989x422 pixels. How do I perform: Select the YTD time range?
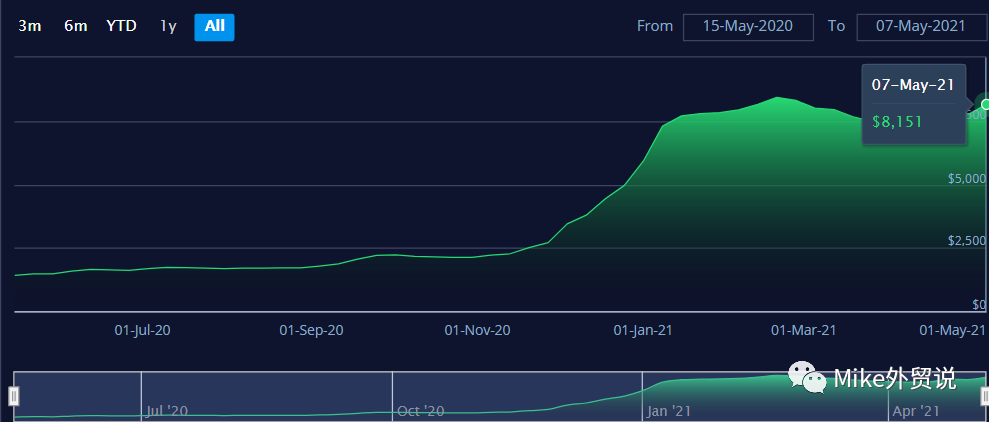[122, 26]
